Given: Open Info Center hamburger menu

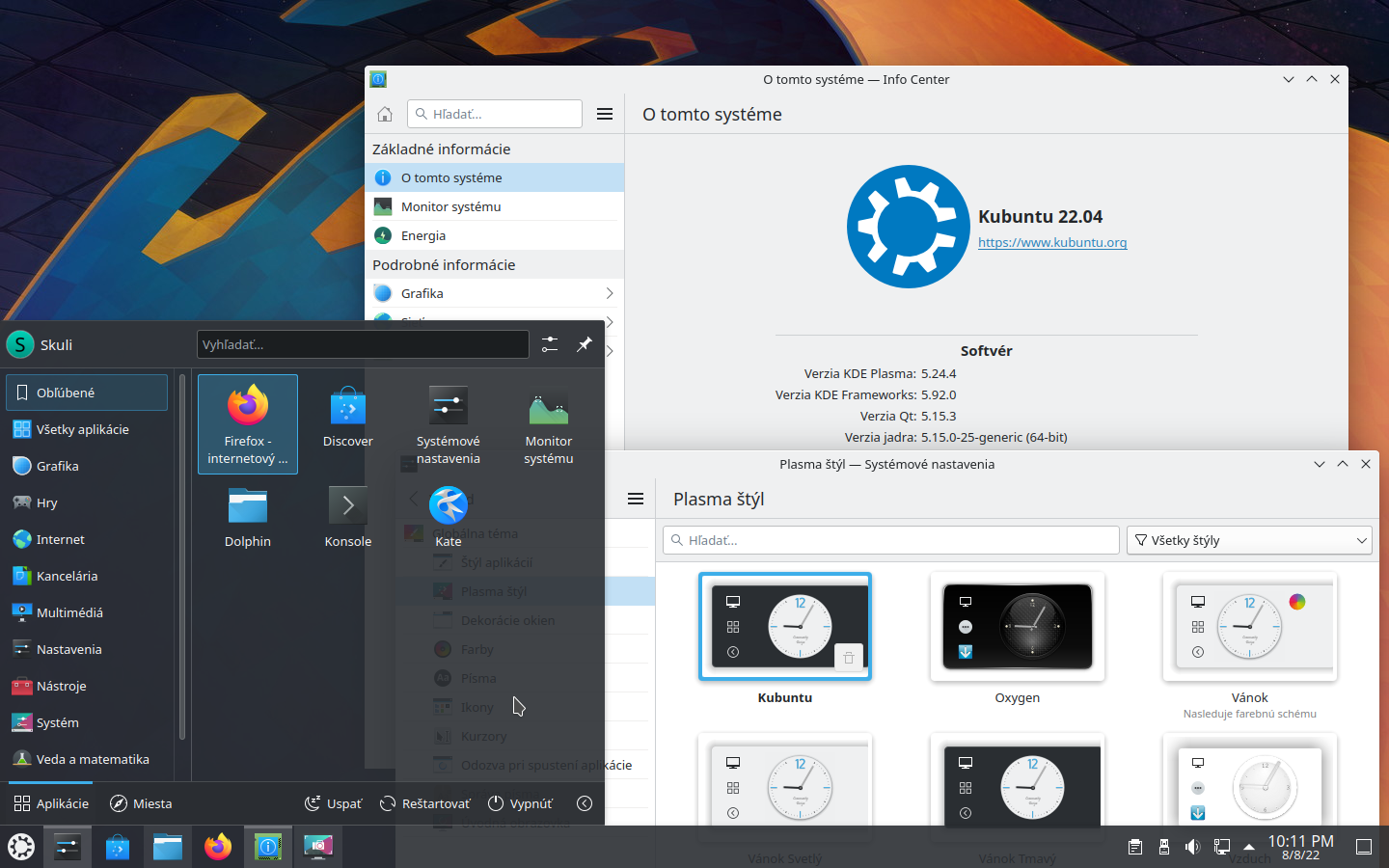Looking at the screenshot, I should click(x=605, y=114).
